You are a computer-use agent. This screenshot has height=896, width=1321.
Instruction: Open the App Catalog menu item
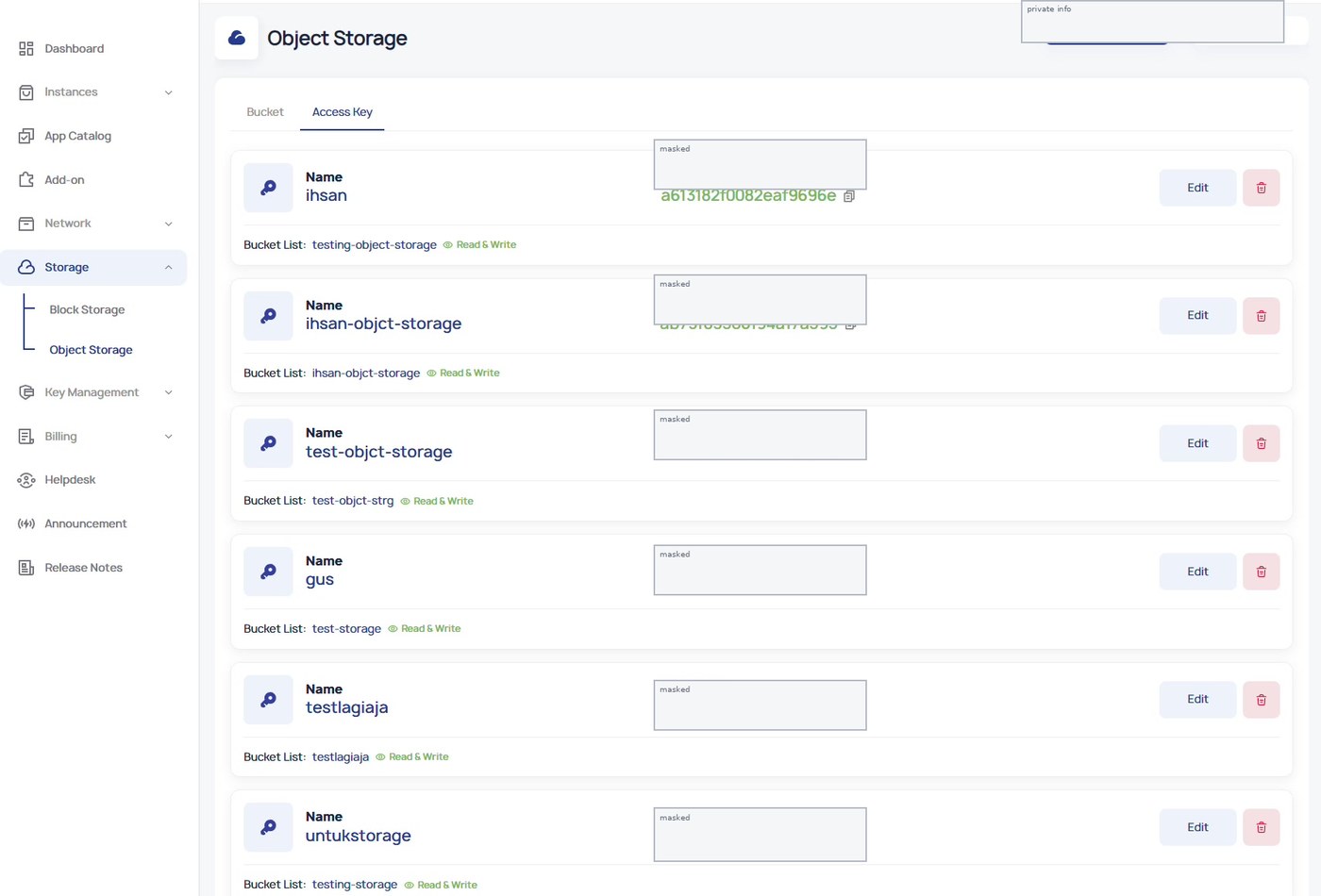[x=77, y=136]
